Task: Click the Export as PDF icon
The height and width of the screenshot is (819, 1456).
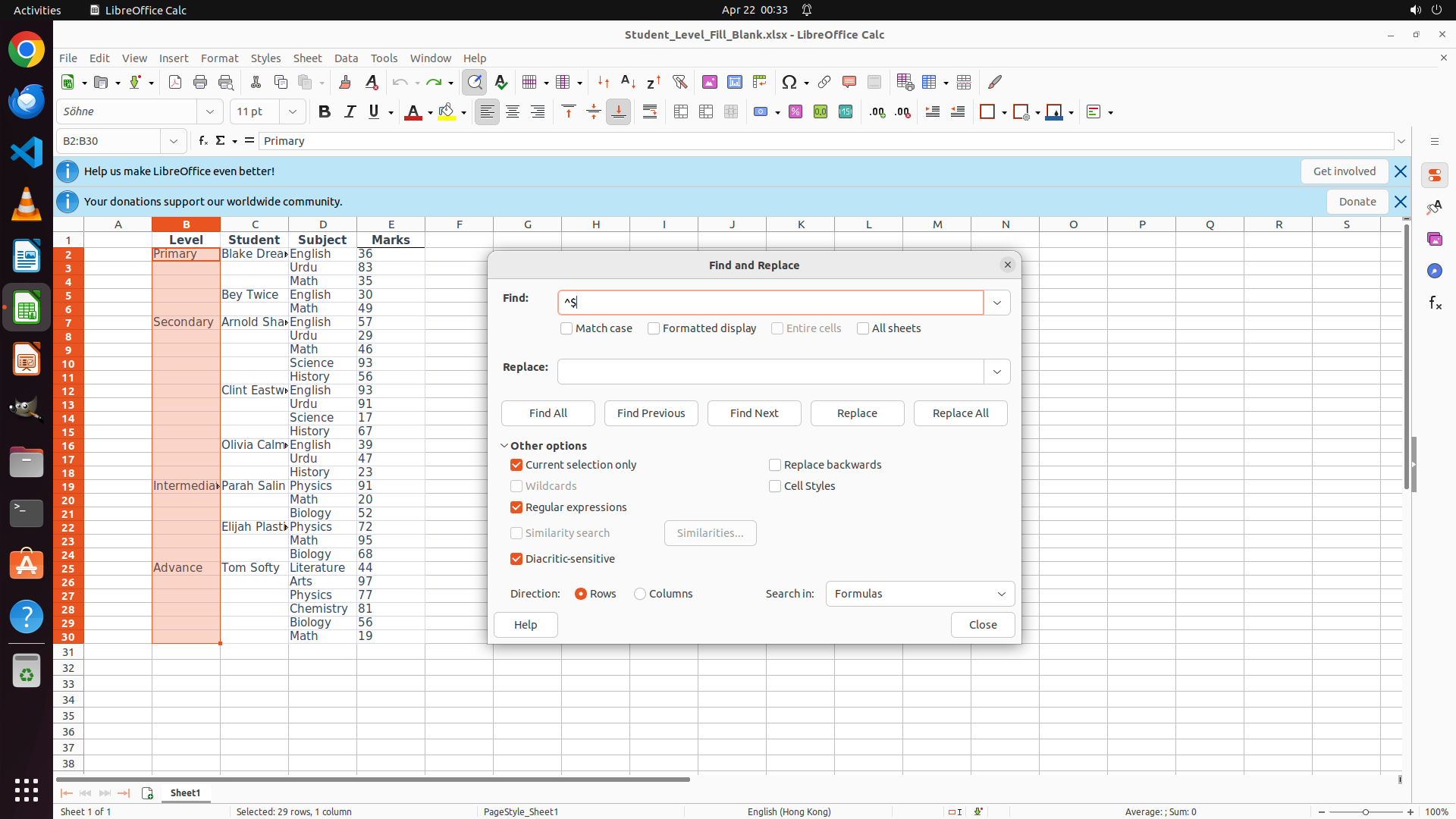Action: click(175, 82)
